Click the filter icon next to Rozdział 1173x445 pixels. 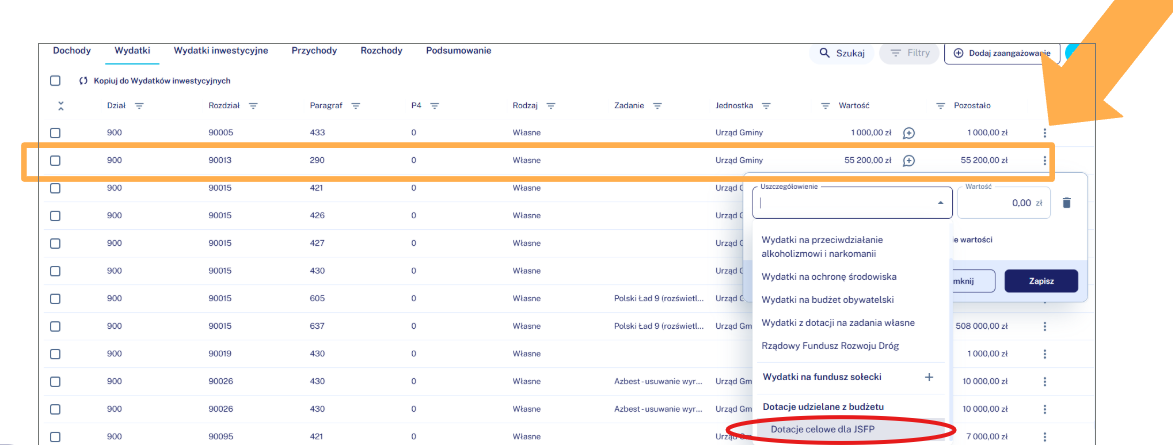pyautogui.click(x=254, y=106)
